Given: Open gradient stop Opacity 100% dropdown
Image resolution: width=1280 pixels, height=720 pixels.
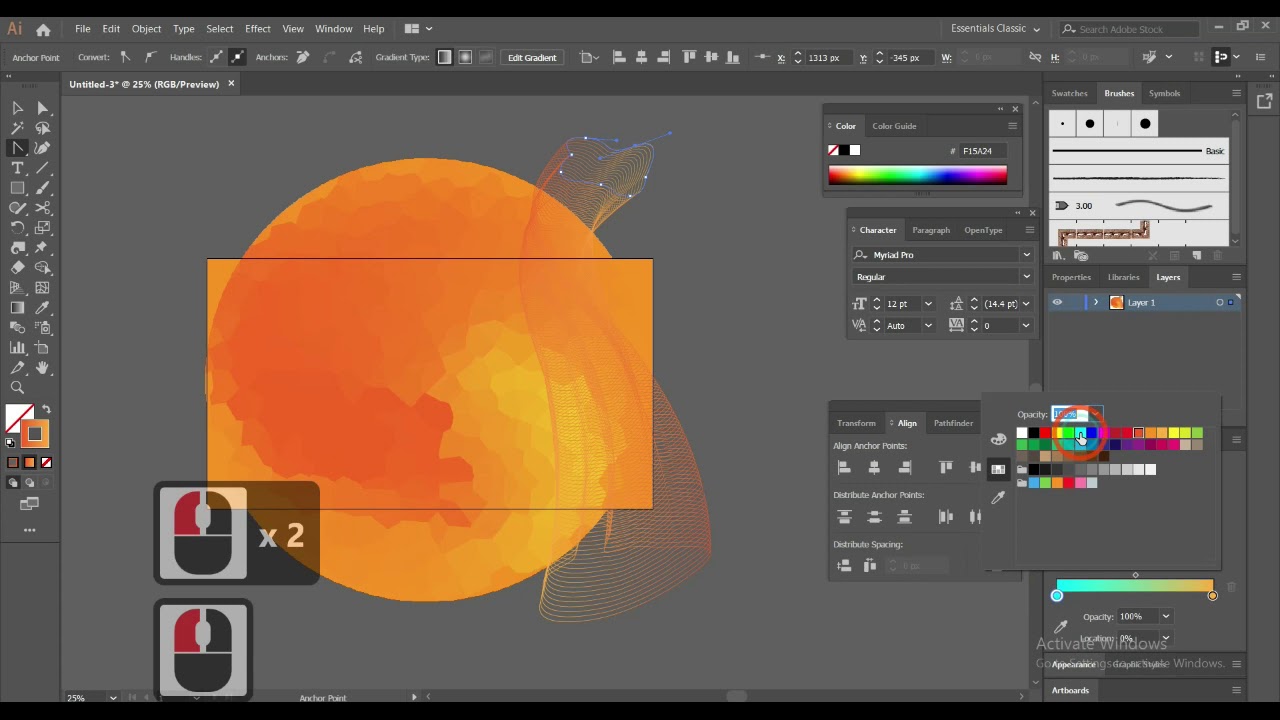Looking at the screenshot, I should coord(1166,617).
